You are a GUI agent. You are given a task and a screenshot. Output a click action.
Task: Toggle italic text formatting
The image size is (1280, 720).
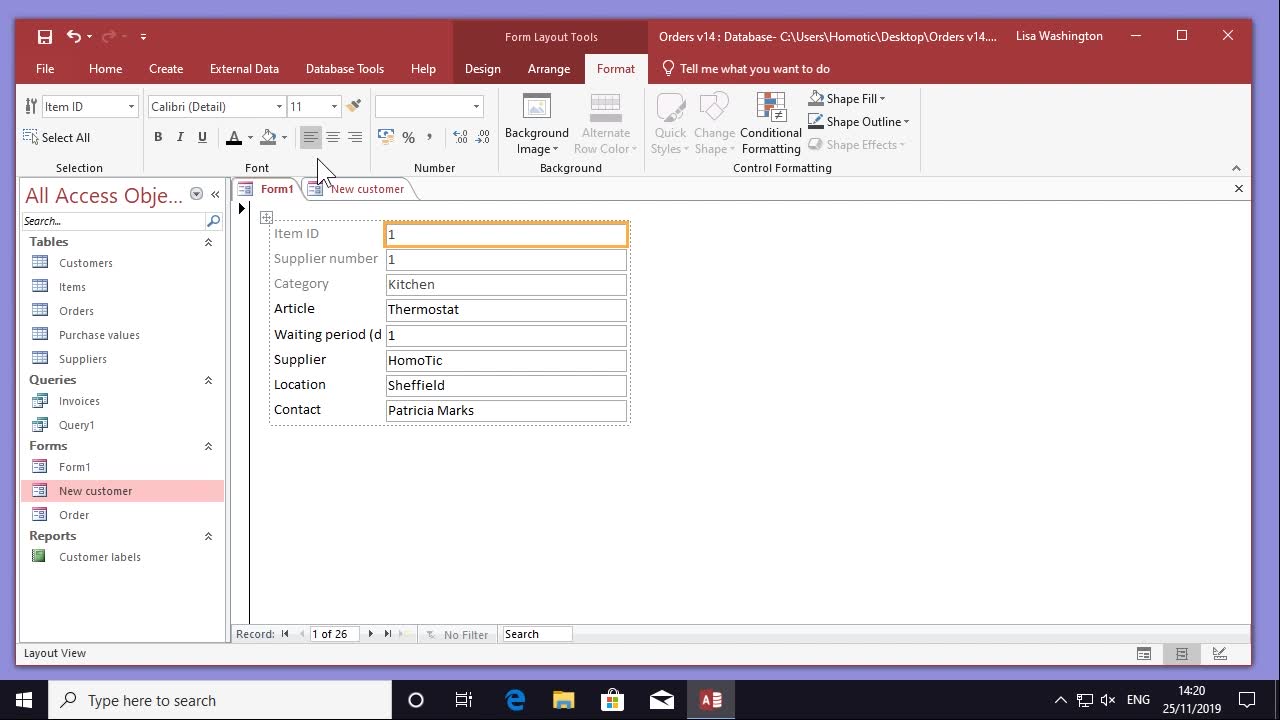pos(180,138)
